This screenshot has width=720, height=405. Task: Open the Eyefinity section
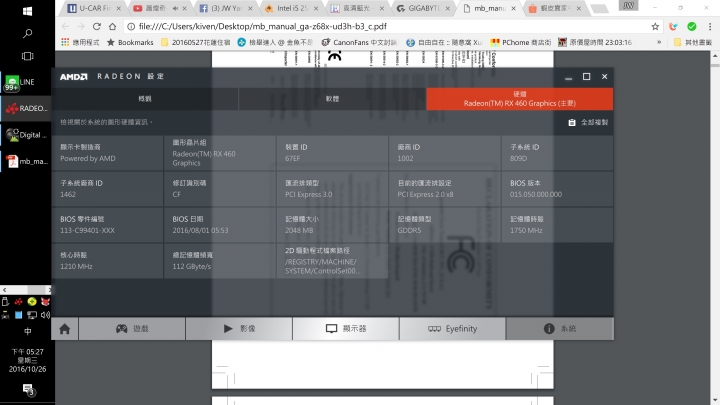[x=452, y=329]
